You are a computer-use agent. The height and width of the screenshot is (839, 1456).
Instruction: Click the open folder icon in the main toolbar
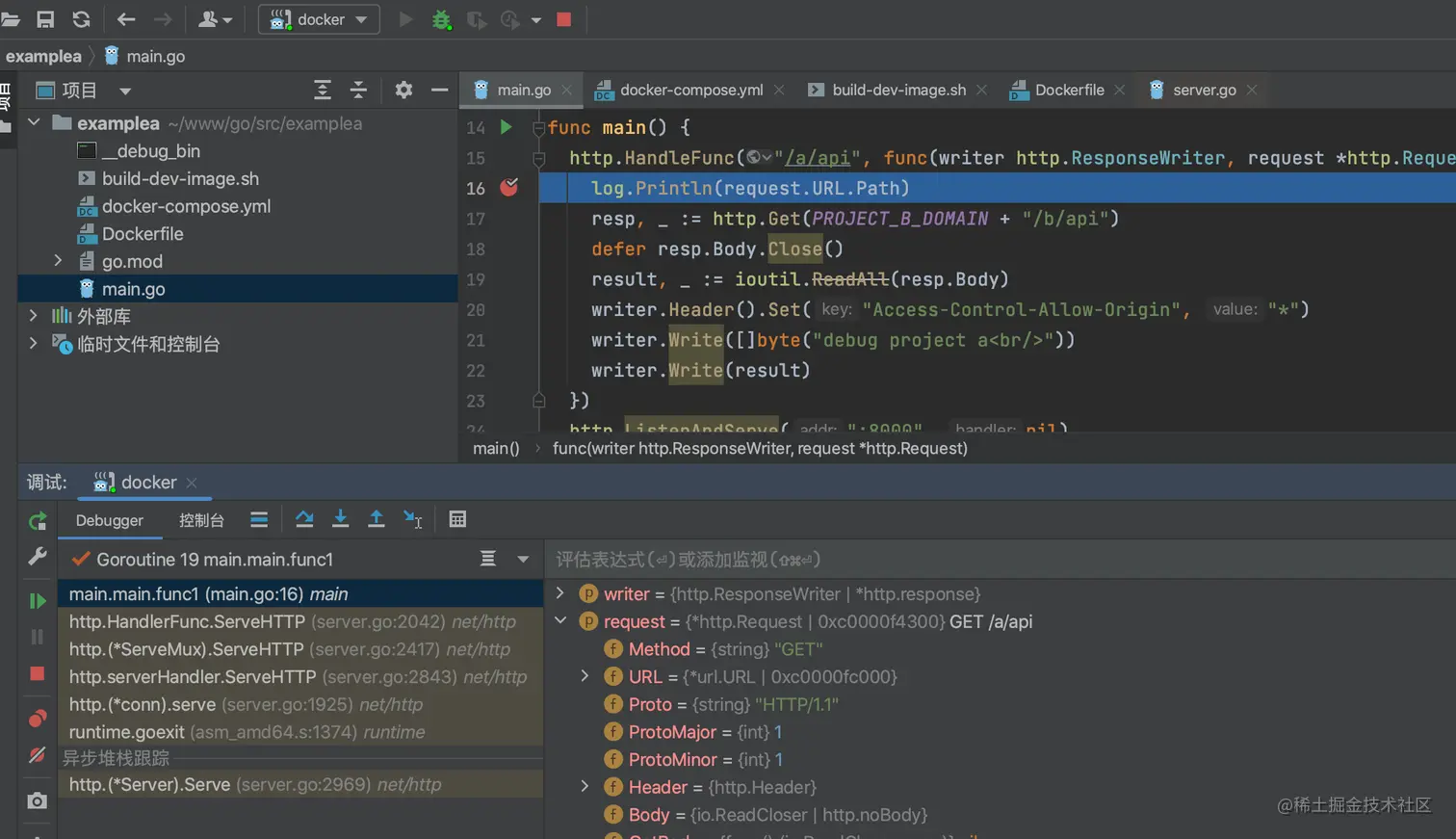pyautogui.click(x=11, y=19)
